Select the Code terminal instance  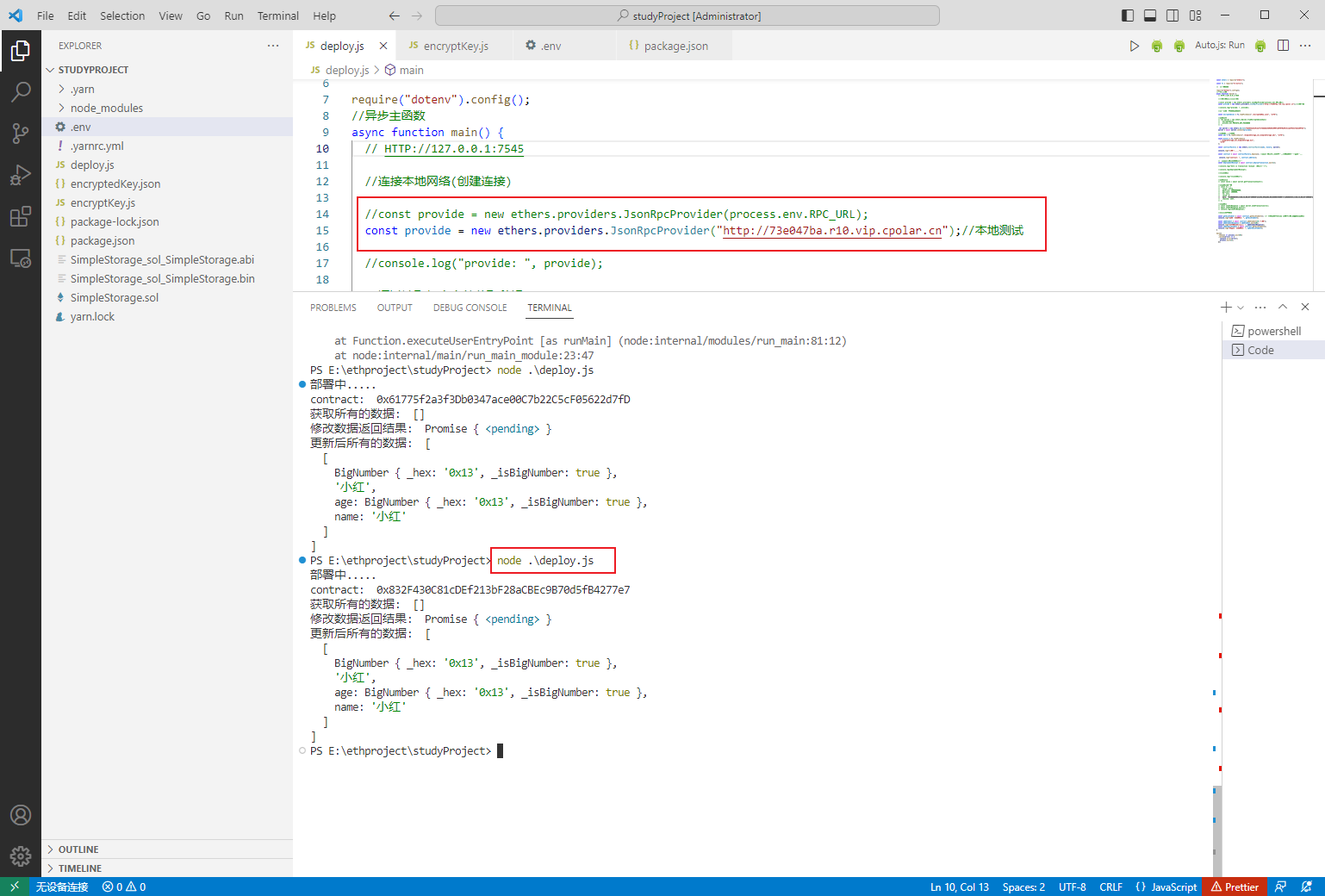(1273, 350)
